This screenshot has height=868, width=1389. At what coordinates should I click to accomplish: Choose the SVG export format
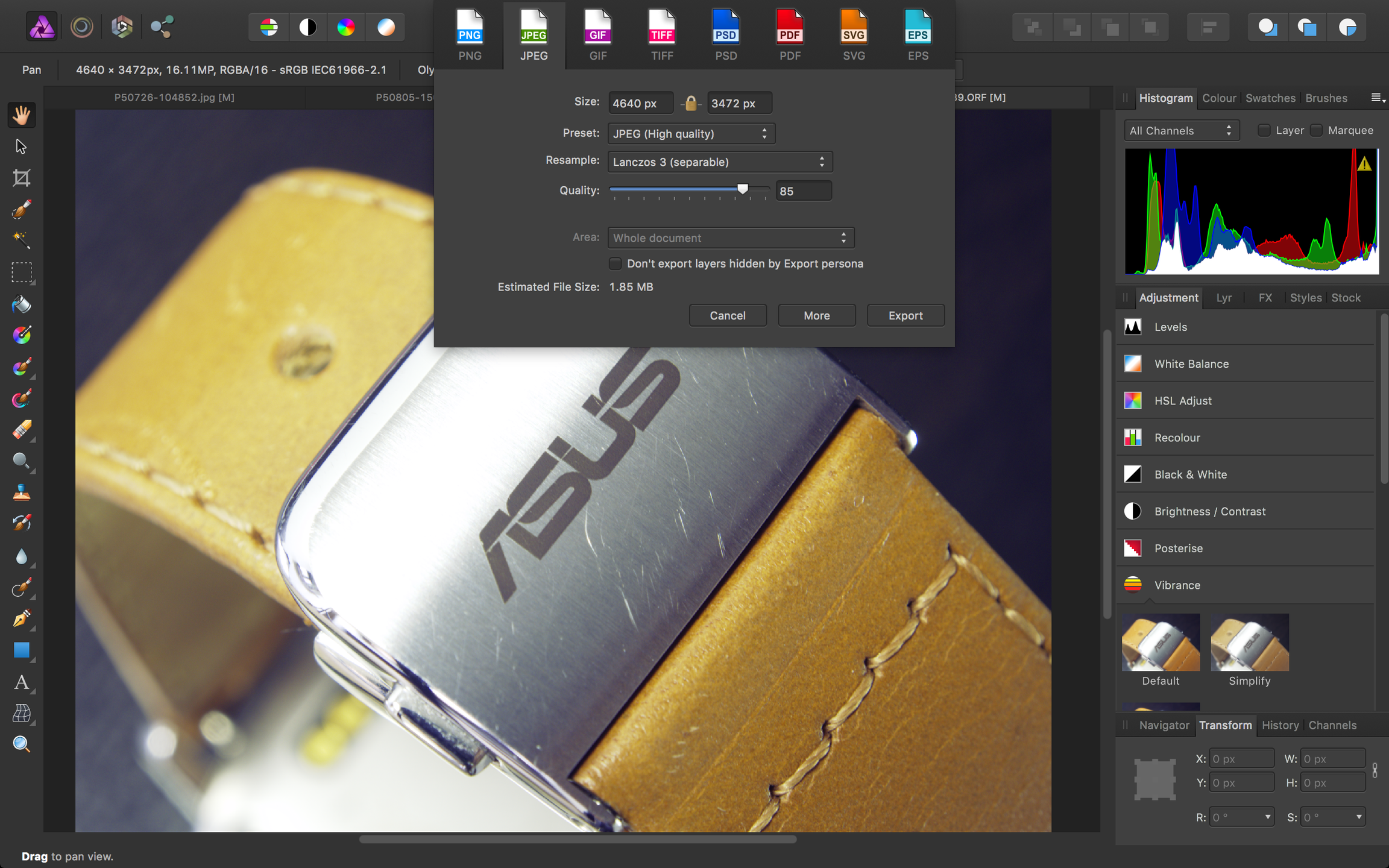(x=854, y=36)
